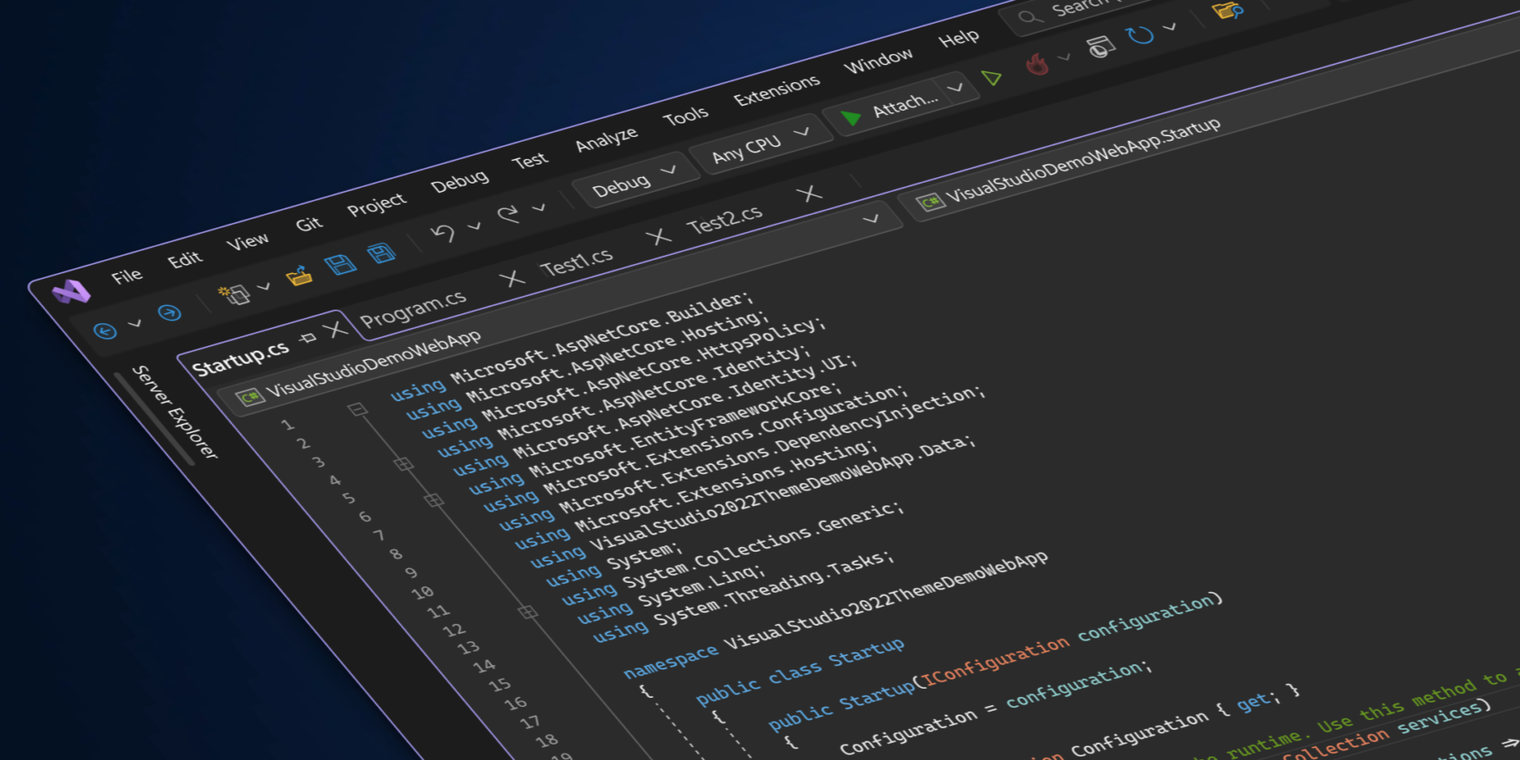This screenshot has width=1520, height=760.
Task: Switch to the Program.cs tab
Action: tap(413, 308)
